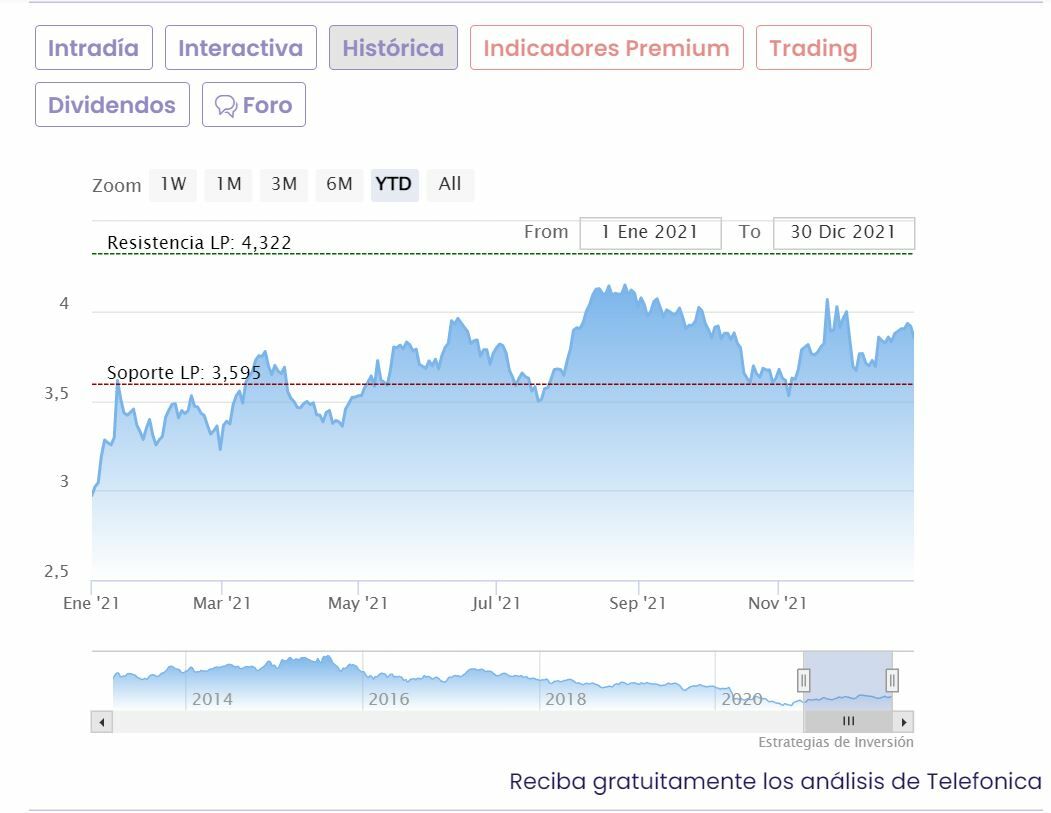Open the Trading button

point(813,48)
